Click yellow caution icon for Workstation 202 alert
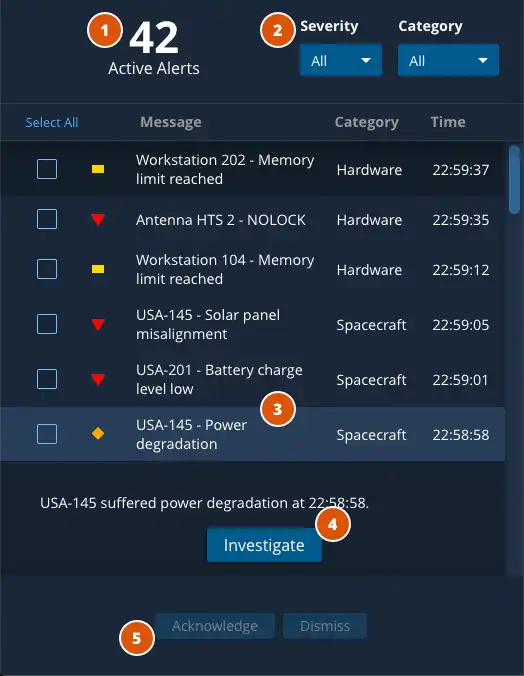The image size is (524, 676). [98, 169]
